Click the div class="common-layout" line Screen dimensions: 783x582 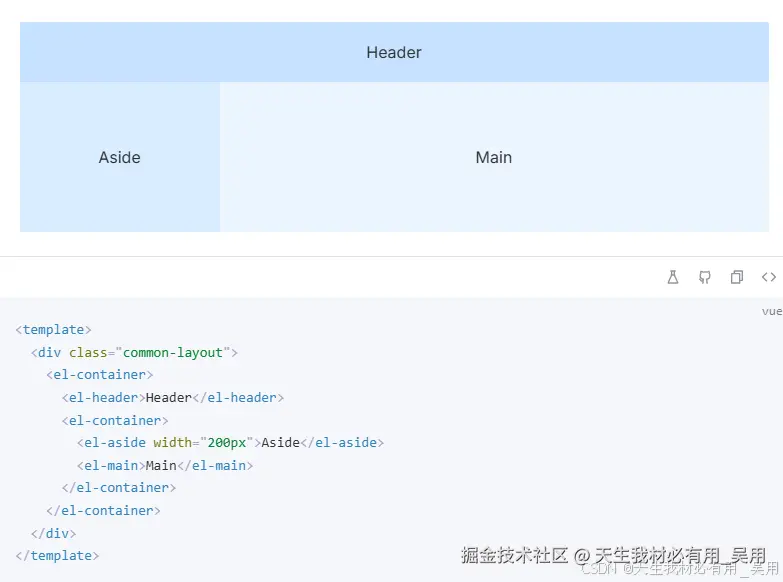coord(134,353)
